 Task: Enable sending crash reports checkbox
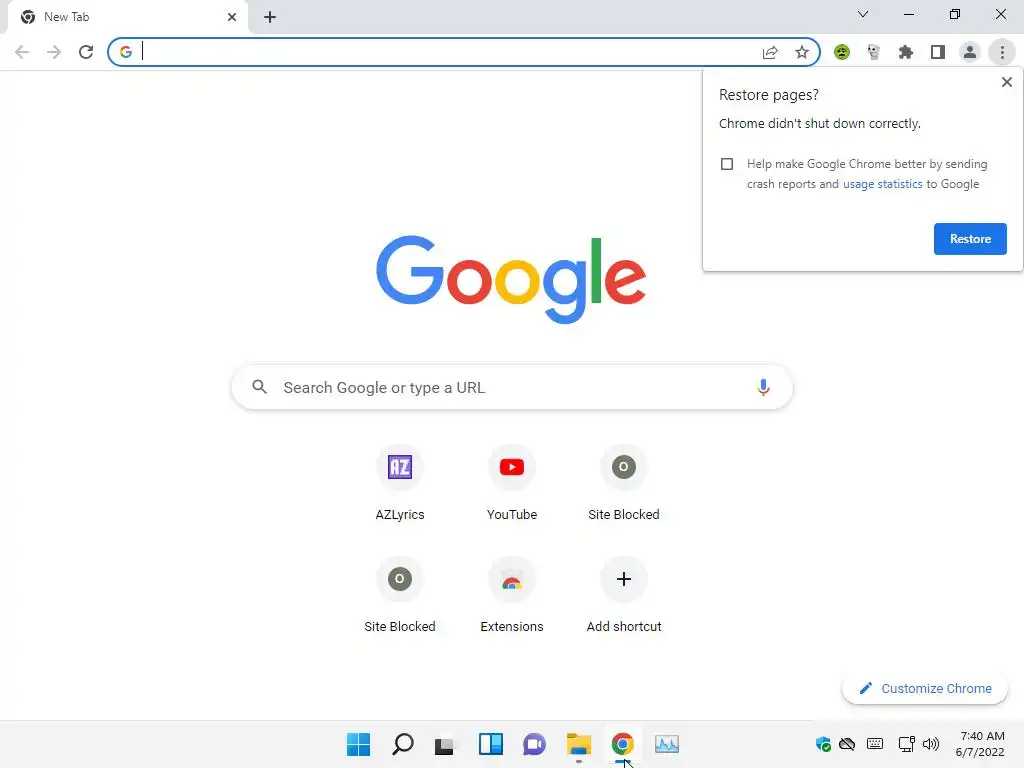727,164
